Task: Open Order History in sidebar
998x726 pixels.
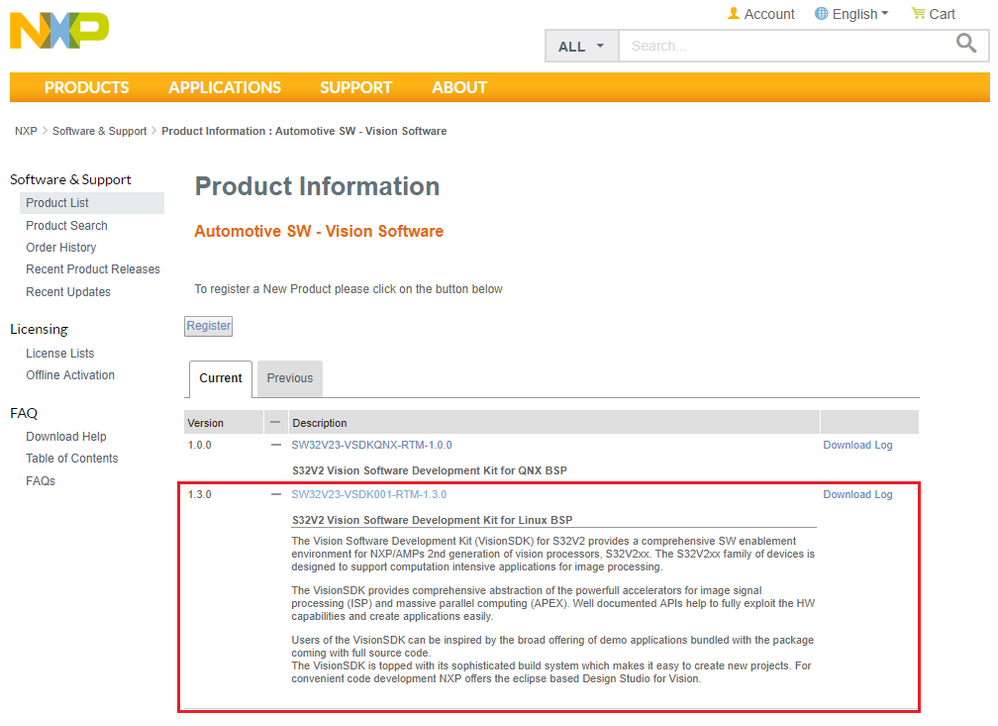Action: (61, 248)
